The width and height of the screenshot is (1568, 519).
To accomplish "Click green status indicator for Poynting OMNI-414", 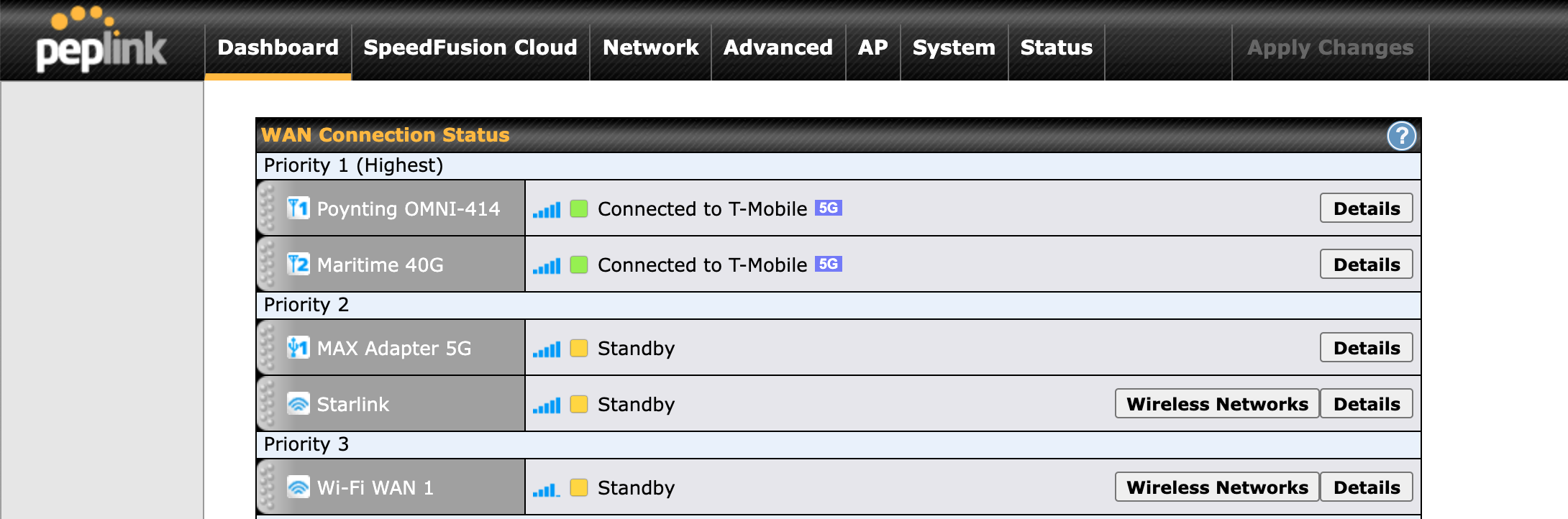I will point(579,208).
